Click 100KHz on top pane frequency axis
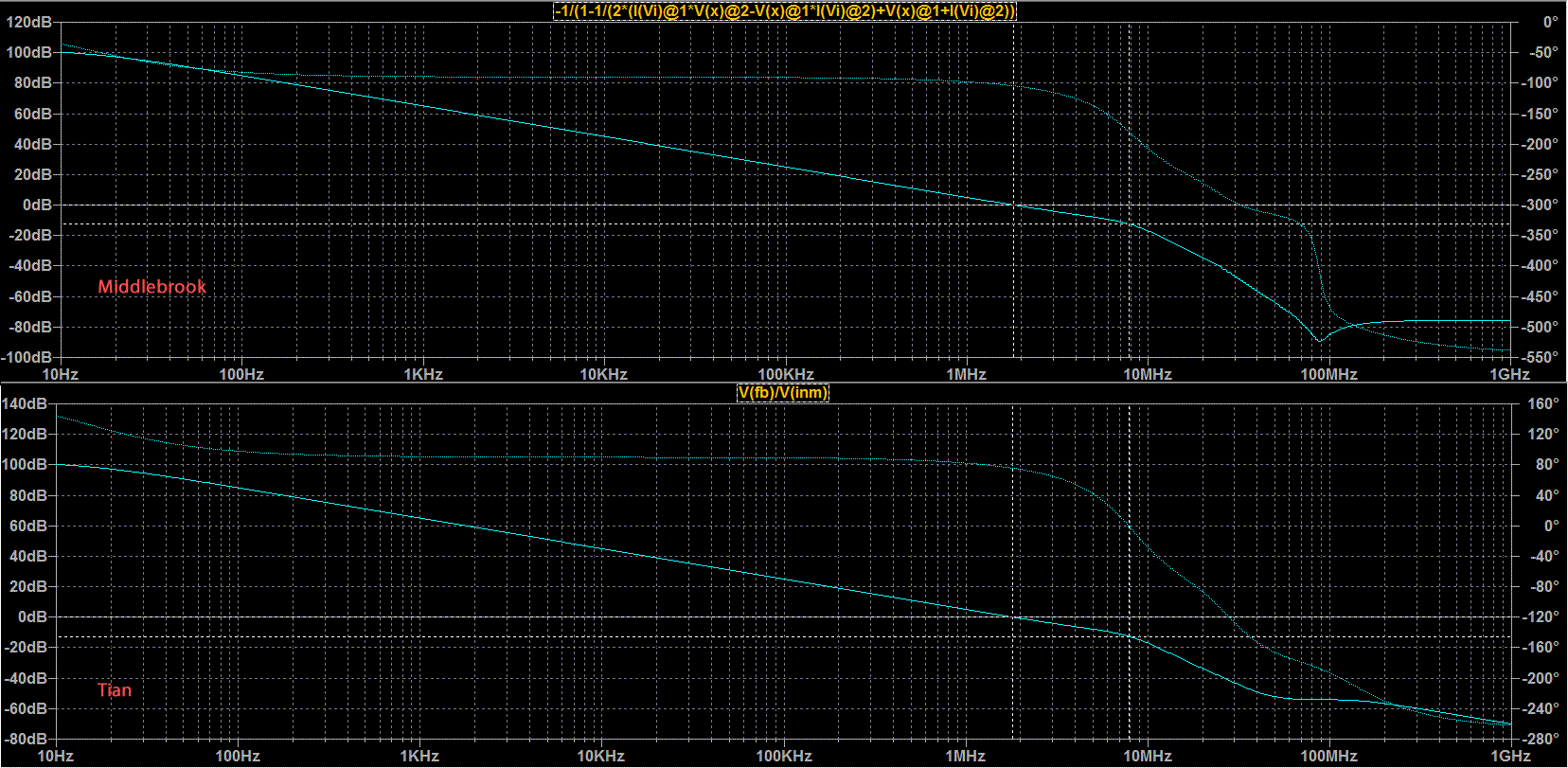Image resolution: width=1568 pixels, height=768 pixels. point(786,374)
